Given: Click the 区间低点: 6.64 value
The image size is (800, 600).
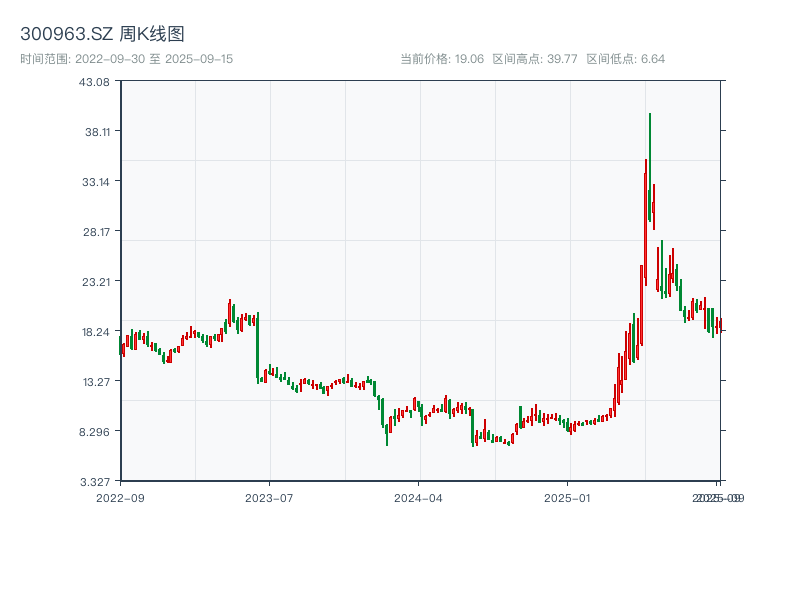Looking at the screenshot, I should pos(626,59).
